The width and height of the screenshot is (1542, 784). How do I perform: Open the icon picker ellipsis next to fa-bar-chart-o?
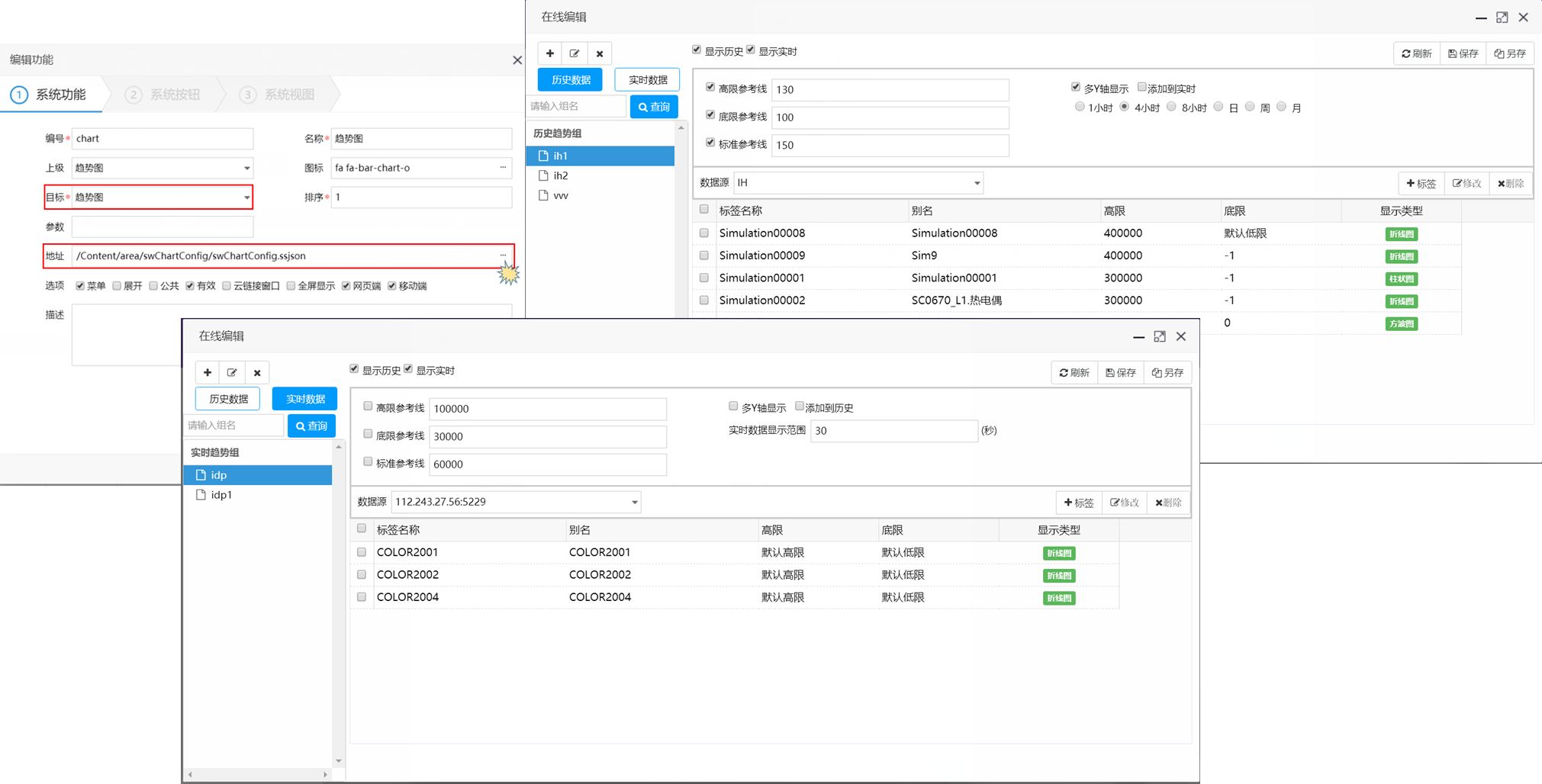503,167
